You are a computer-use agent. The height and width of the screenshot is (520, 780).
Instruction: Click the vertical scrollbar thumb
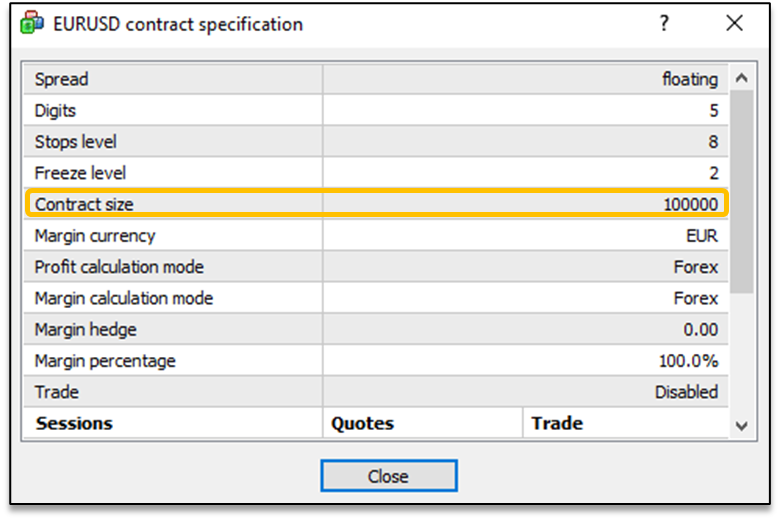tap(741, 192)
